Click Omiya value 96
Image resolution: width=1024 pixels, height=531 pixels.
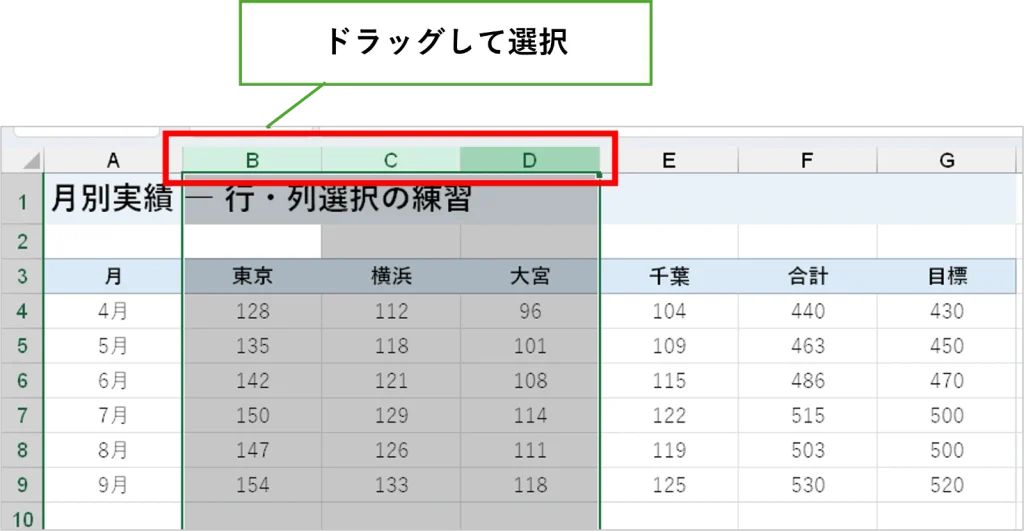click(x=530, y=311)
